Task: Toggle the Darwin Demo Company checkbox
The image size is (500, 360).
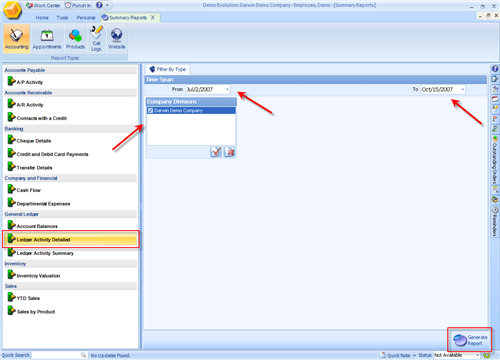Action: click(x=151, y=110)
